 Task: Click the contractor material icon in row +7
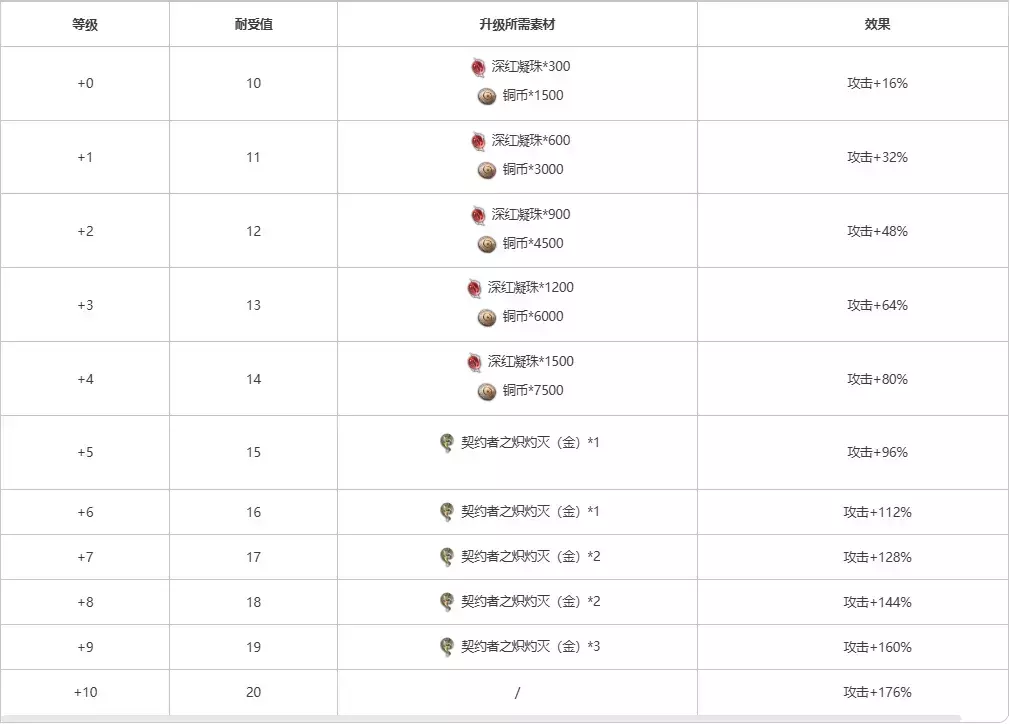tap(447, 557)
